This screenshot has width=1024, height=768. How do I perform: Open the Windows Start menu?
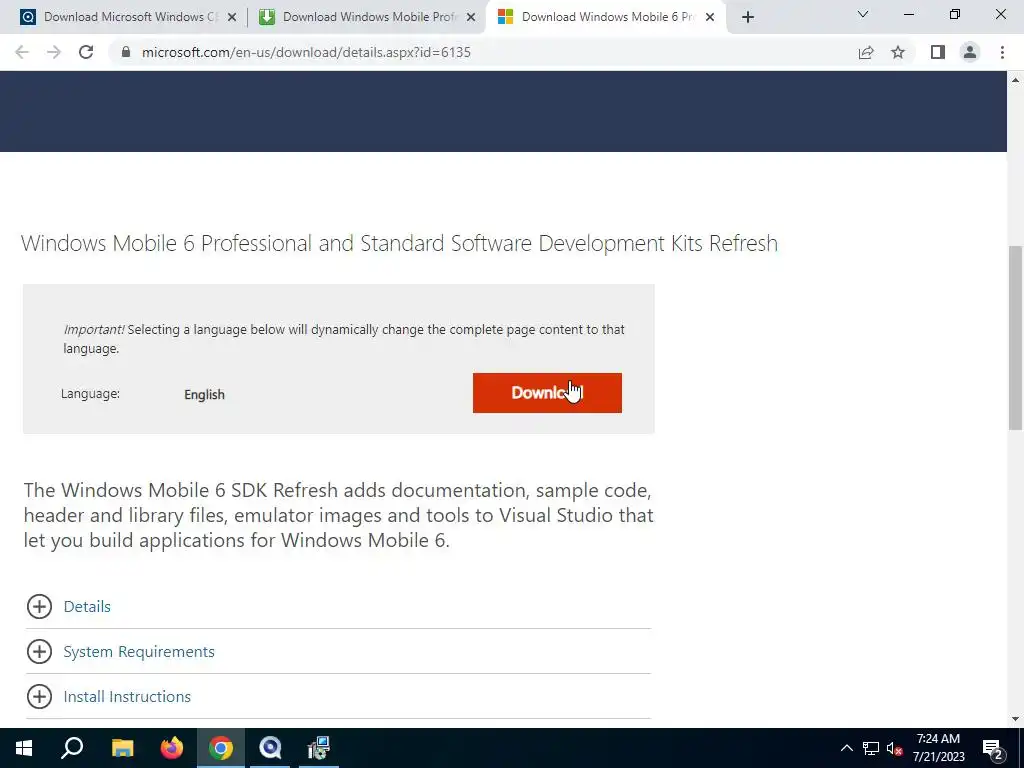(24, 748)
